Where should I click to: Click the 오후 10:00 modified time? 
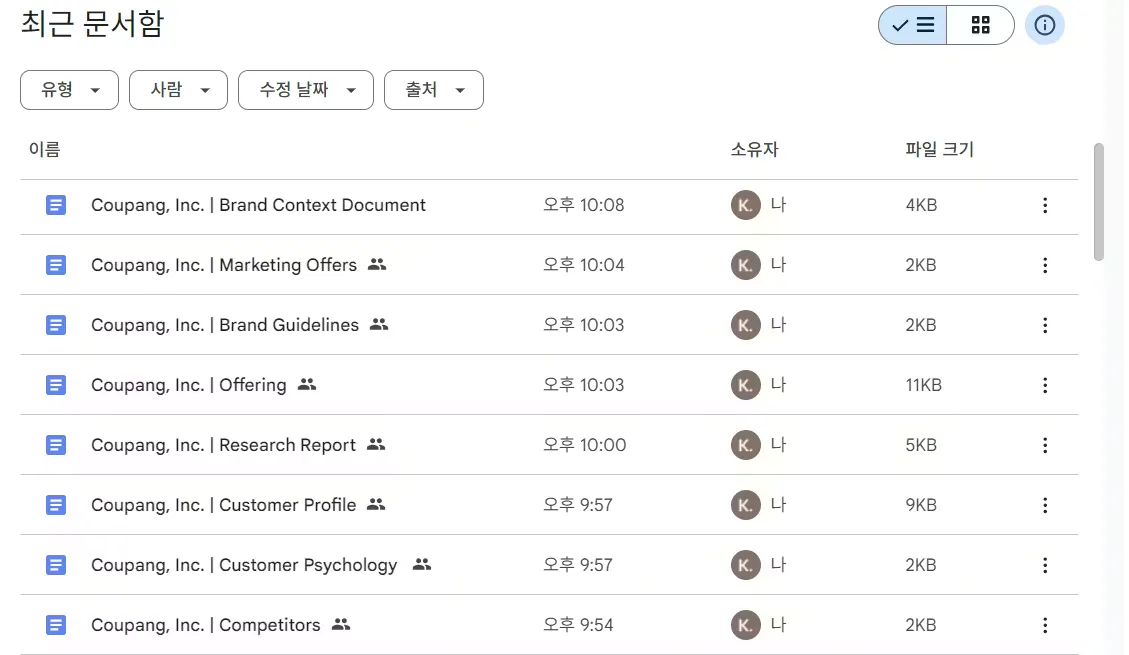(x=585, y=445)
